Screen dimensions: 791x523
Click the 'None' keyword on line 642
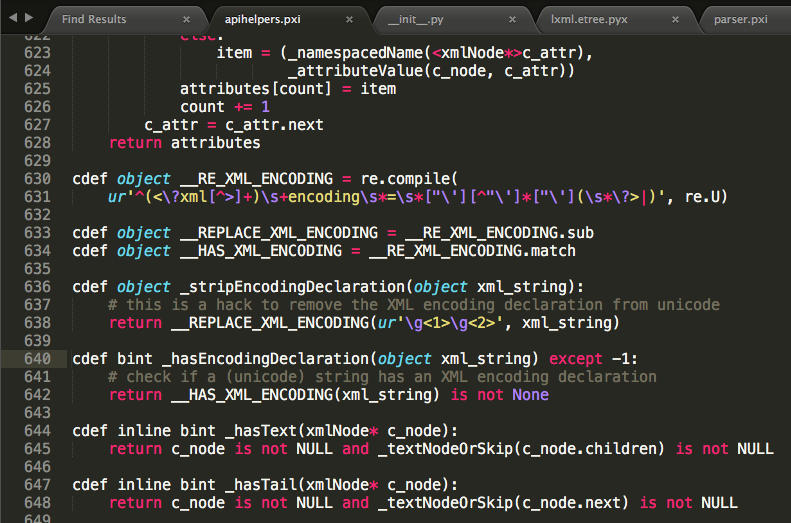[530, 395]
